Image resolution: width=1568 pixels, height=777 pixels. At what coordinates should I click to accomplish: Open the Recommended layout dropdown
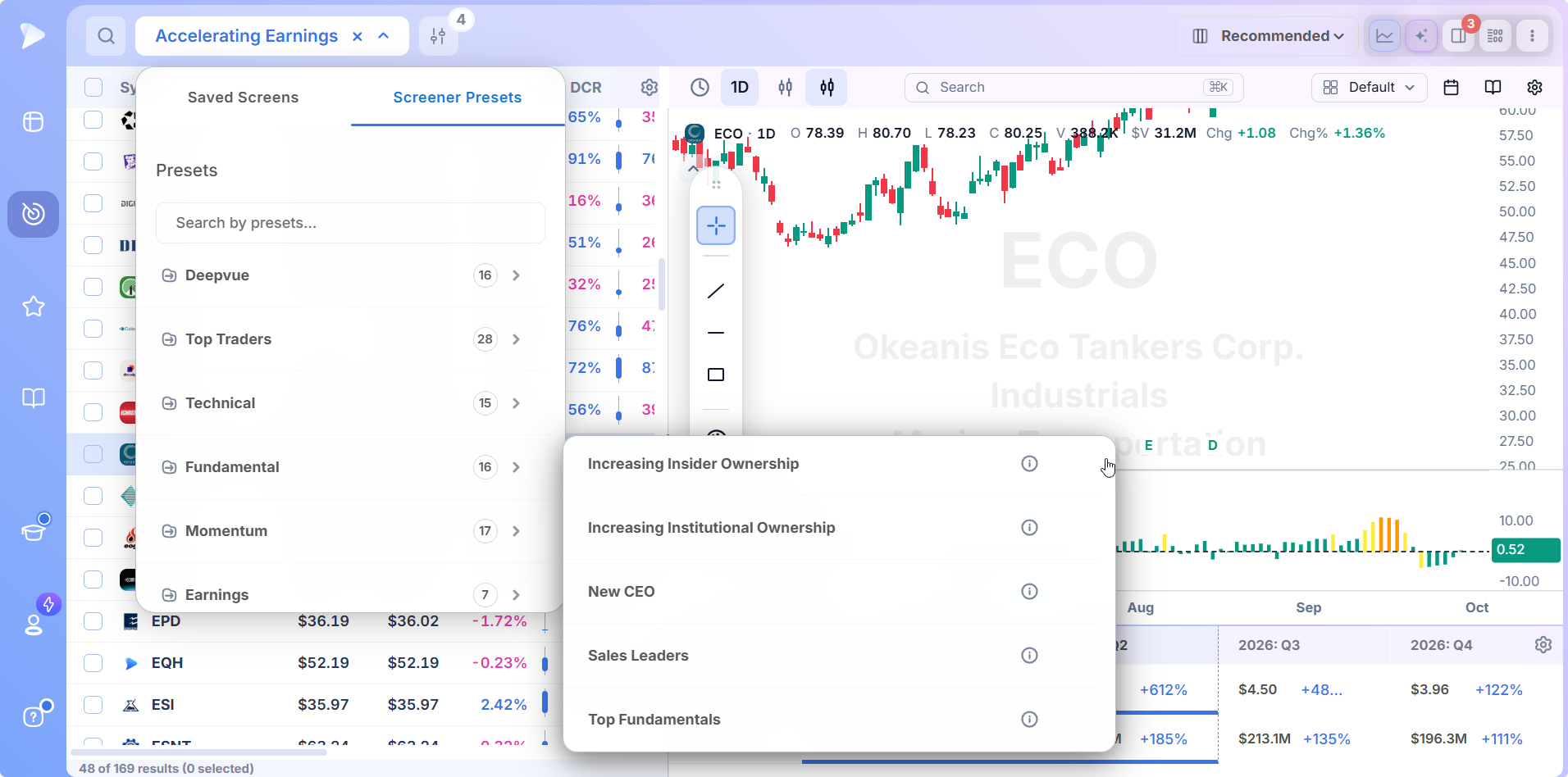(x=1268, y=36)
